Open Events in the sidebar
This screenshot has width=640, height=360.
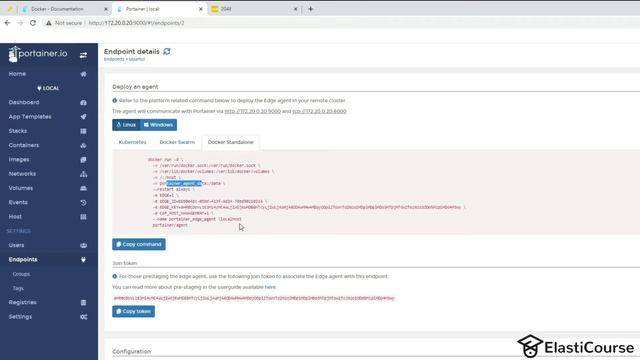click(18, 202)
